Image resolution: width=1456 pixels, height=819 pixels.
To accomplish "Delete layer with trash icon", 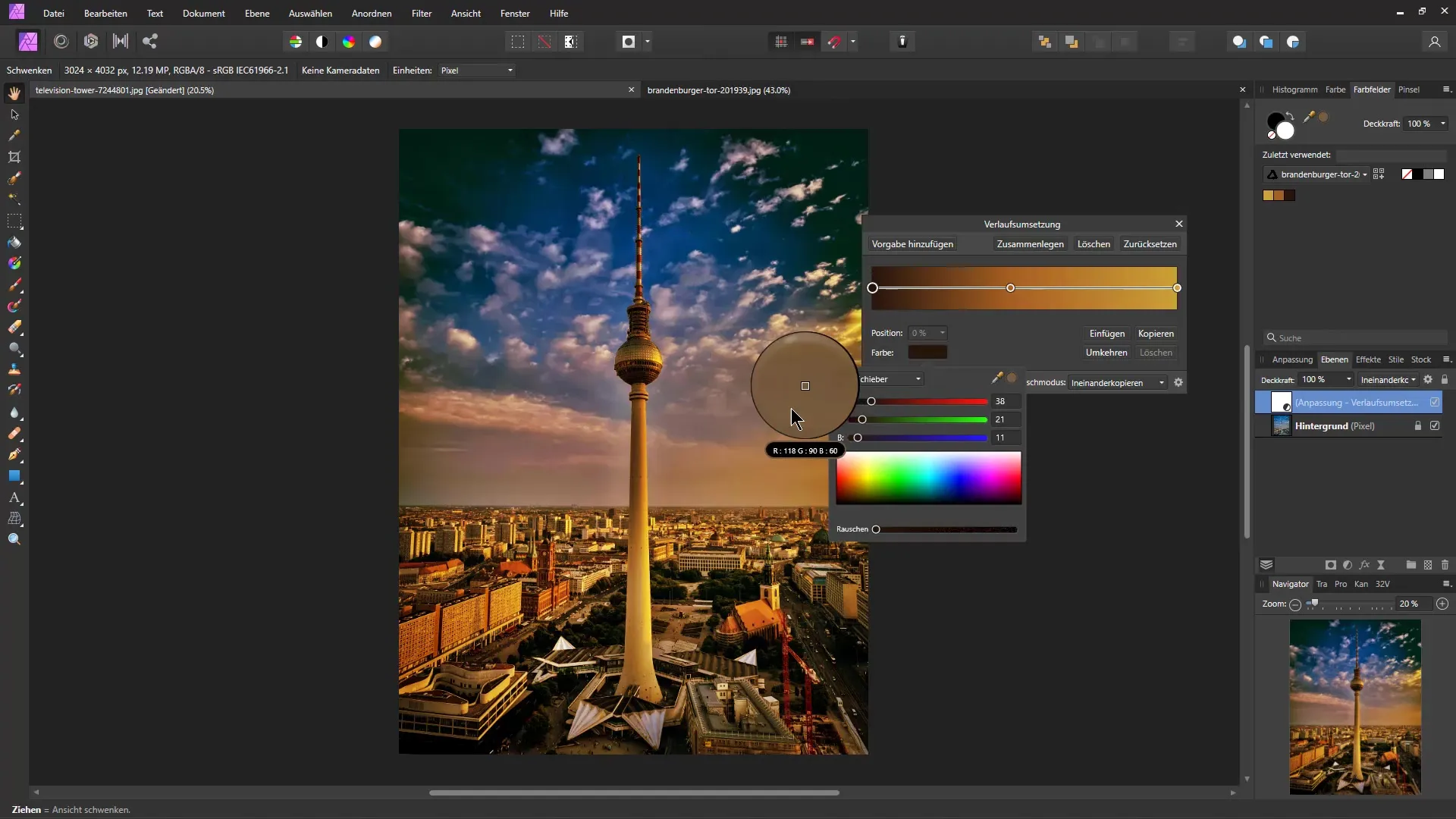I will [x=1445, y=565].
